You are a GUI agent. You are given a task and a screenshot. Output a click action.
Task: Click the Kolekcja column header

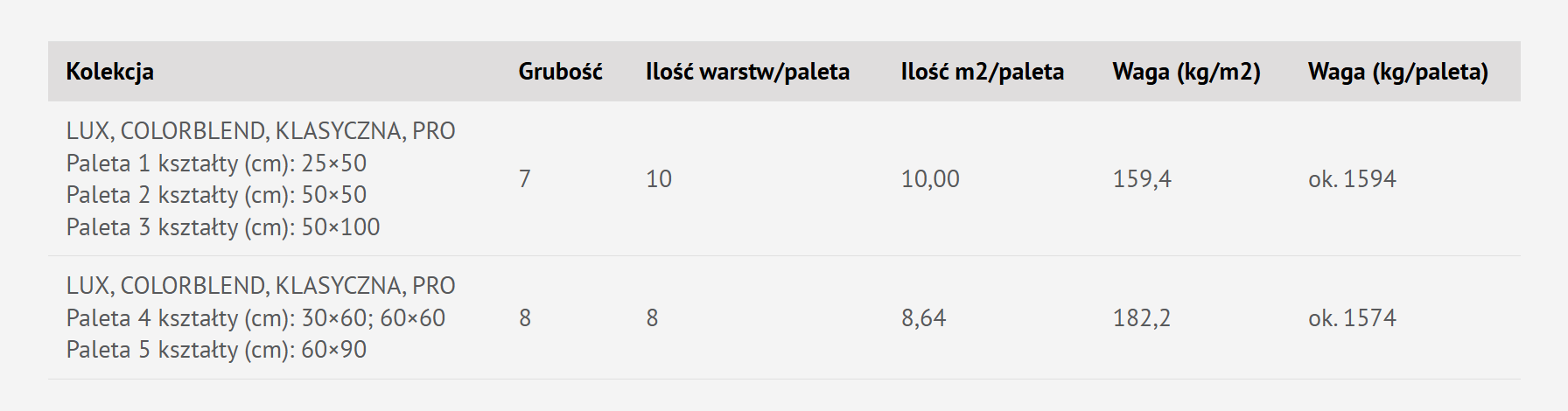point(110,72)
